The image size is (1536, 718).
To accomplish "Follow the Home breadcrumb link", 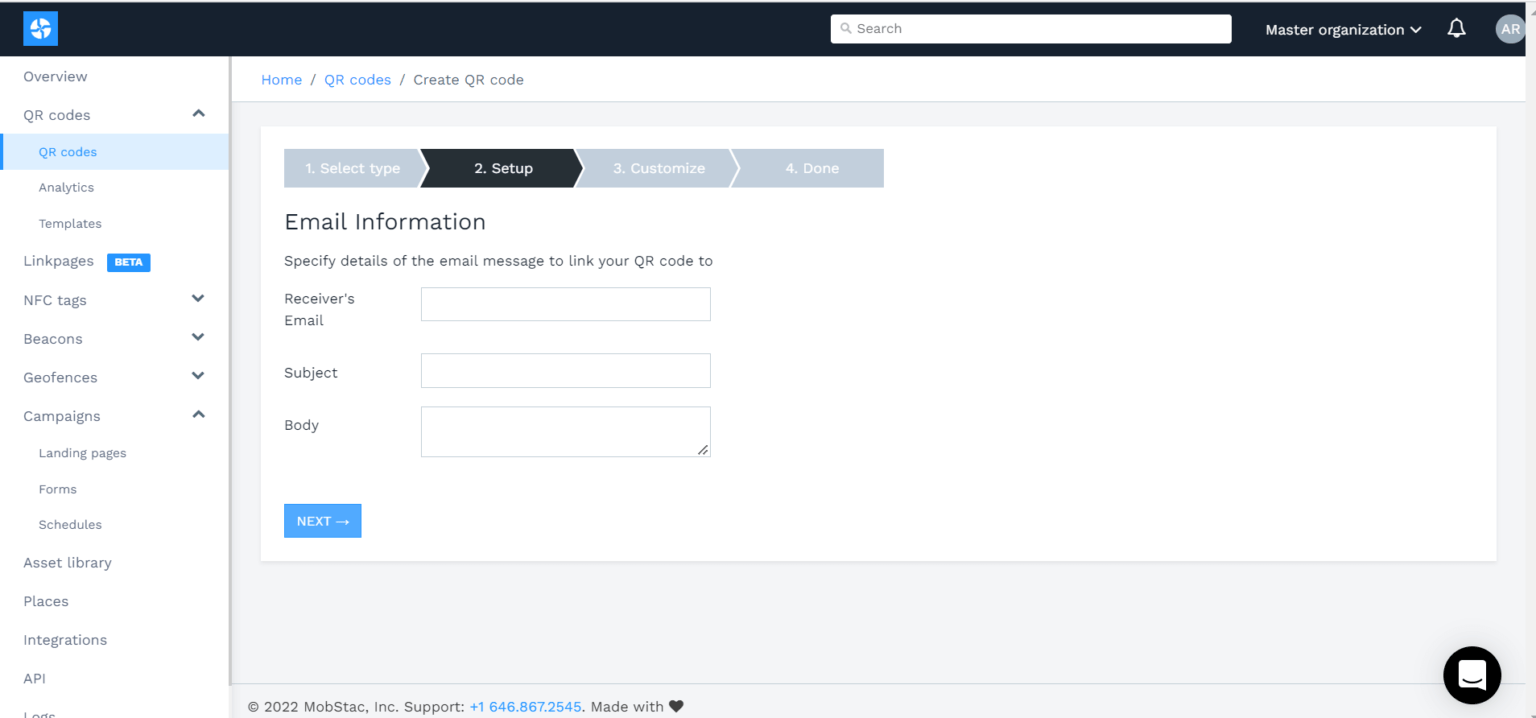I will click(281, 79).
